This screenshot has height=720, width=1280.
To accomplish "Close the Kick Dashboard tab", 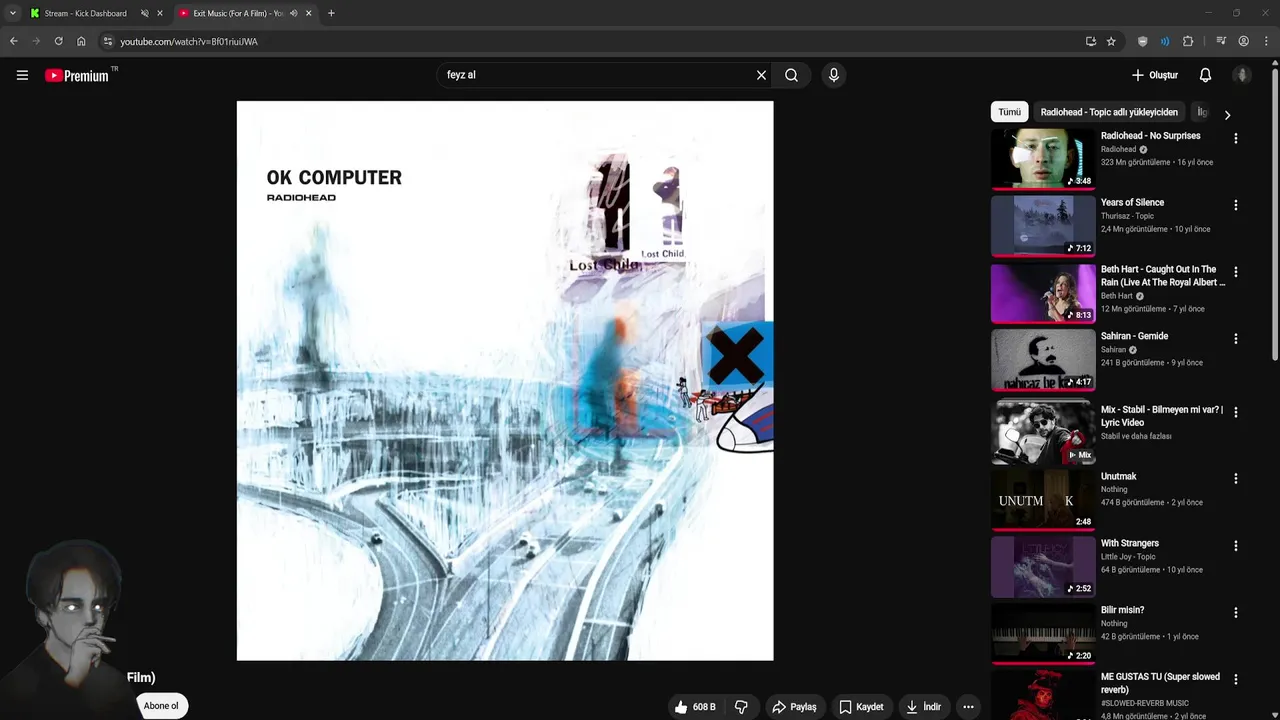I will [159, 13].
